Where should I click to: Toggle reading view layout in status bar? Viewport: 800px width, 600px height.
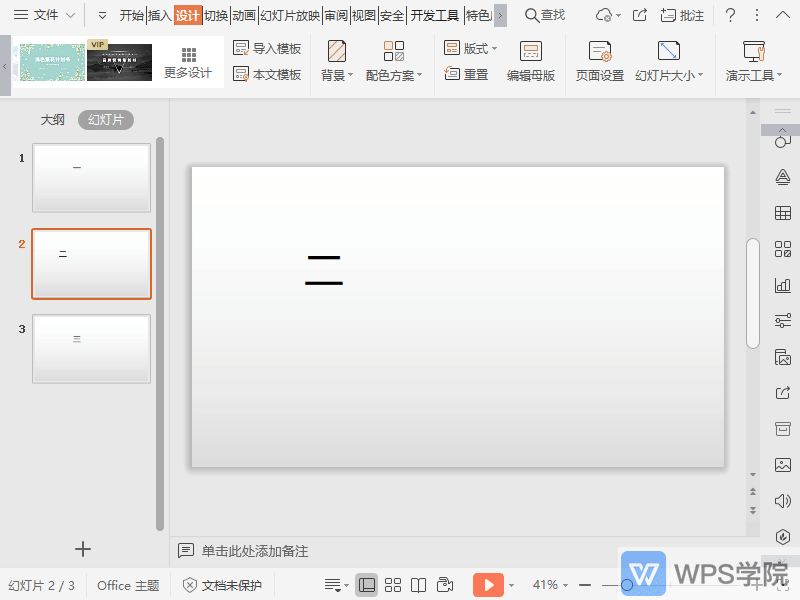pos(418,585)
